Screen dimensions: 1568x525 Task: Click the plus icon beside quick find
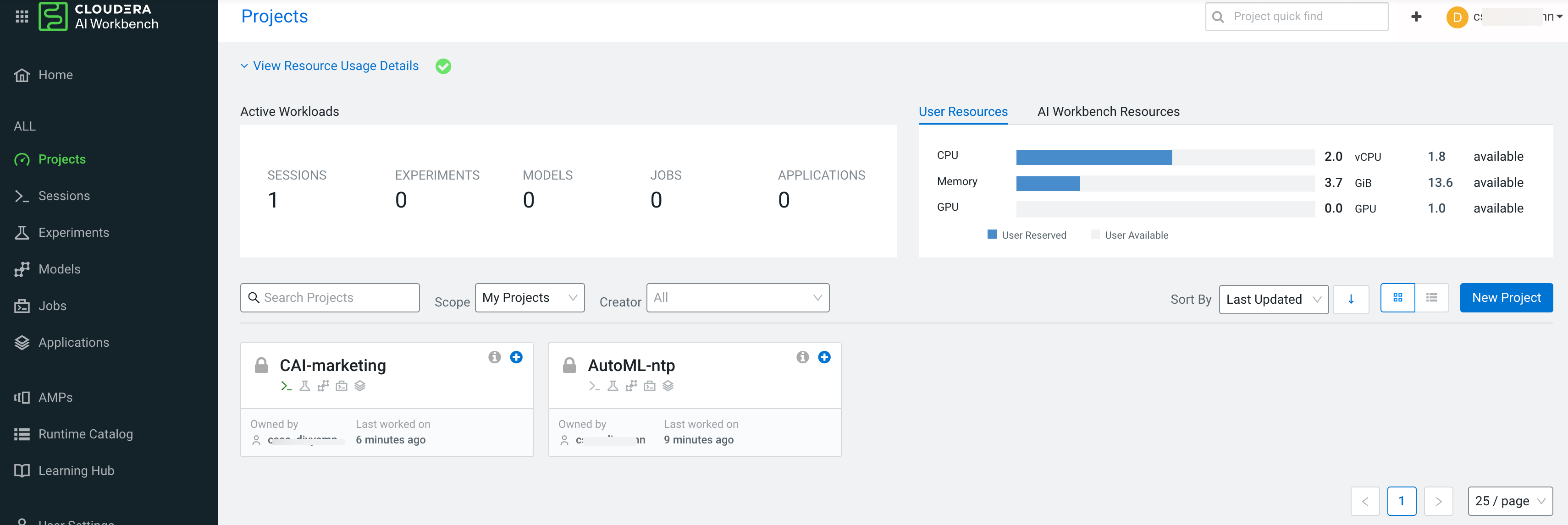[x=1416, y=17]
